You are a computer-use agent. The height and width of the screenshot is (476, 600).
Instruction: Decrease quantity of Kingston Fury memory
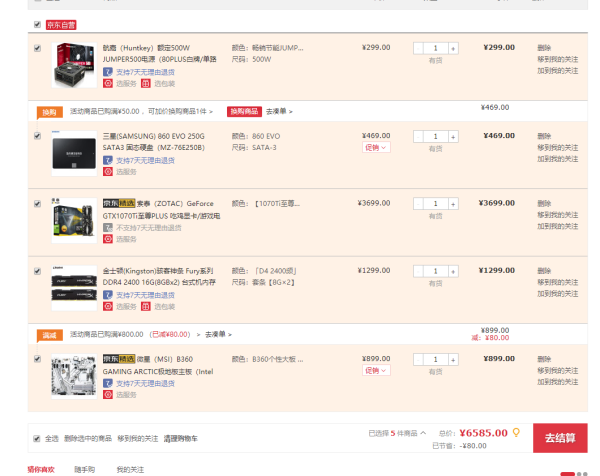pos(418,271)
